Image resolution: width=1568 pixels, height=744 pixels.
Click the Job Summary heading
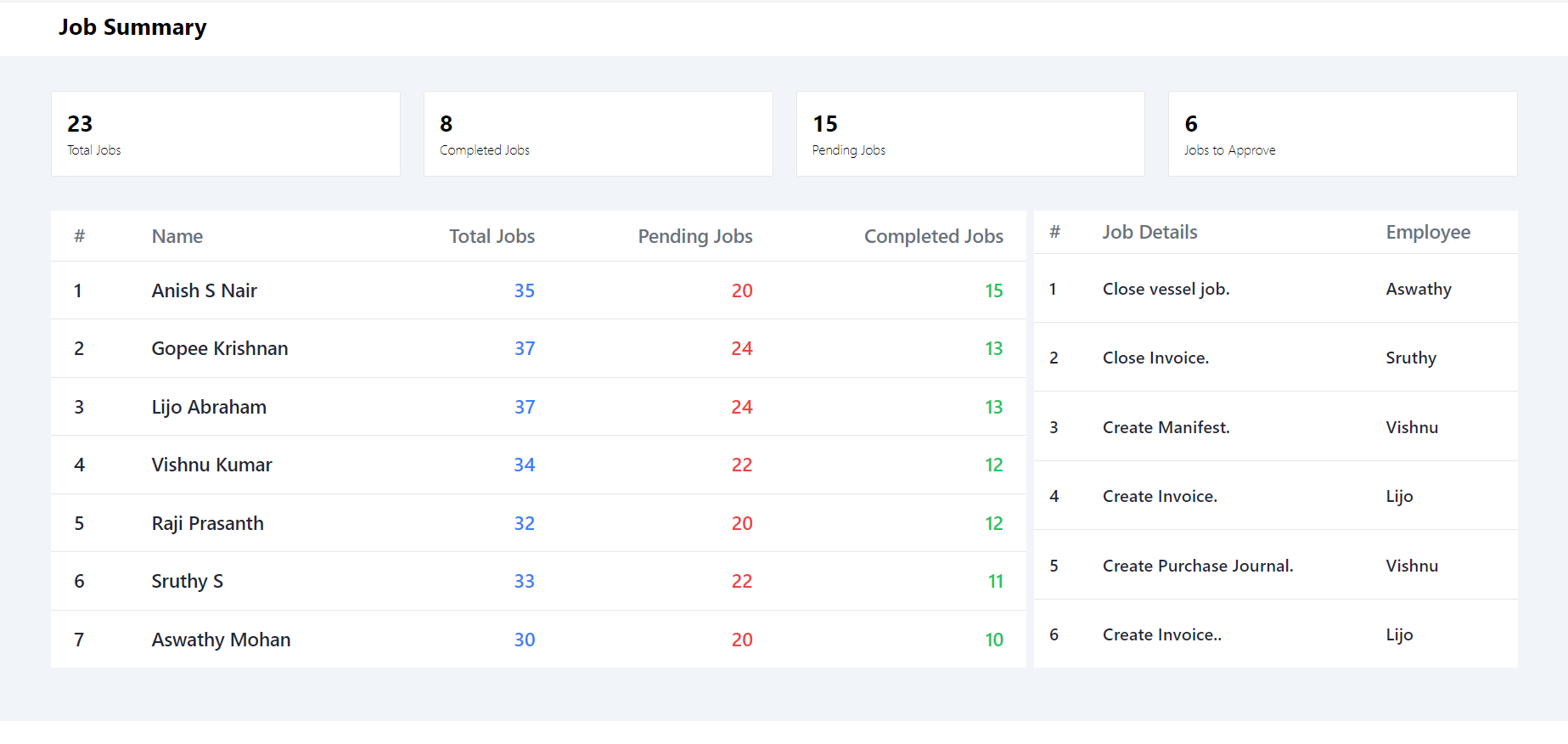pyautogui.click(x=132, y=27)
